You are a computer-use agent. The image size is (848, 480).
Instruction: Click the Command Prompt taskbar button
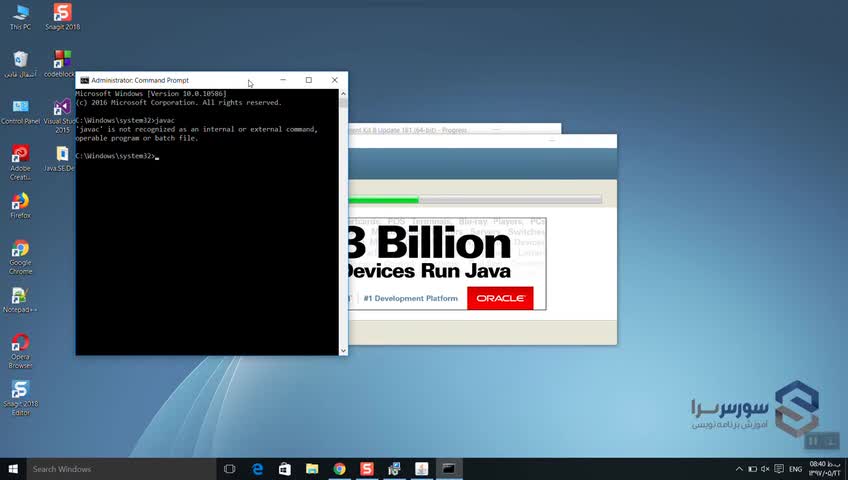click(449, 469)
